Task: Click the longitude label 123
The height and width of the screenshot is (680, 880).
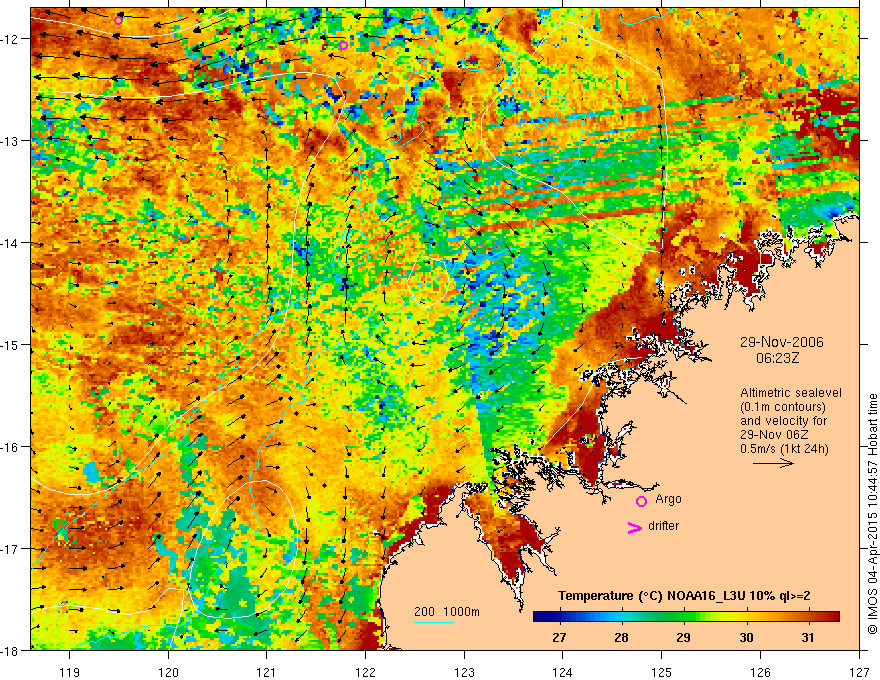Action: pyautogui.click(x=464, y=672)
